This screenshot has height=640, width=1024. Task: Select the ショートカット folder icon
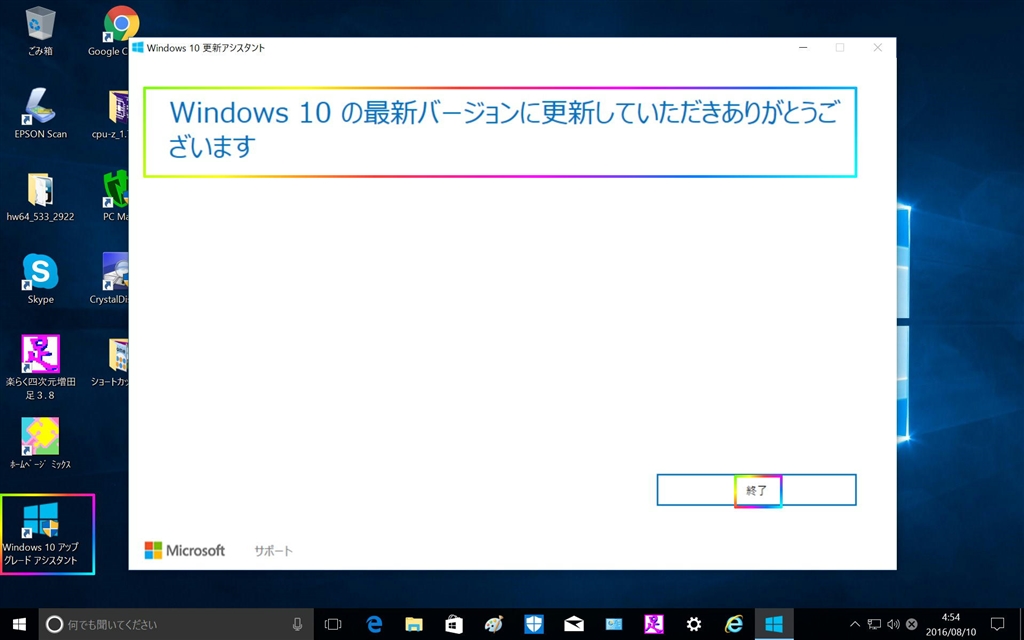click(x=110, y=361)
